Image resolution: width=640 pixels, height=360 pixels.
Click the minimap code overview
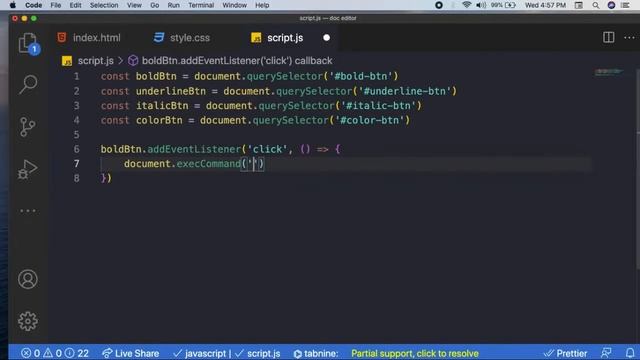(x=609, y=72)
